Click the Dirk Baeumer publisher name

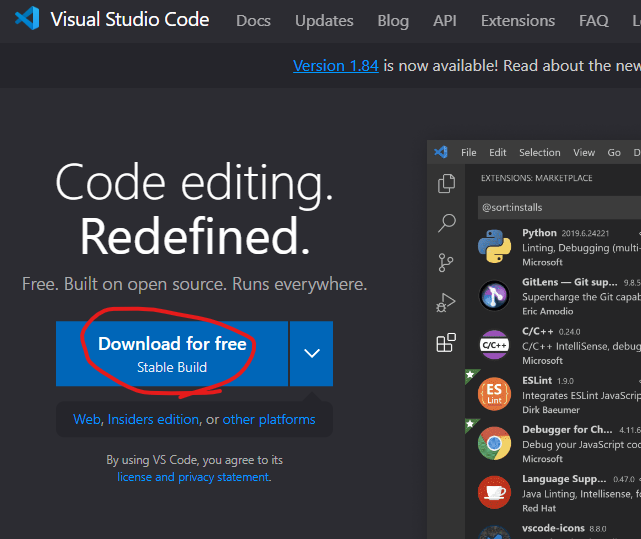551,410
